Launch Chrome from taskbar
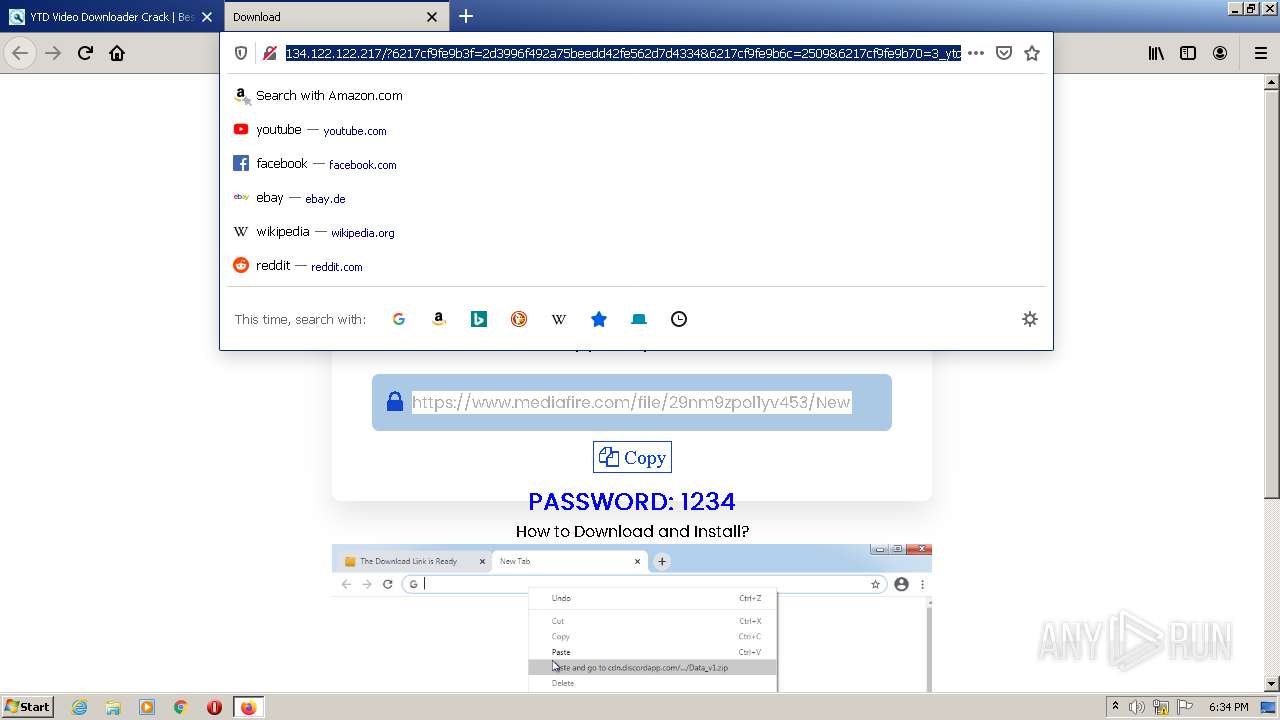This screenshot has width=1280, height=720. pyautogui.click(x=181, y=707)
